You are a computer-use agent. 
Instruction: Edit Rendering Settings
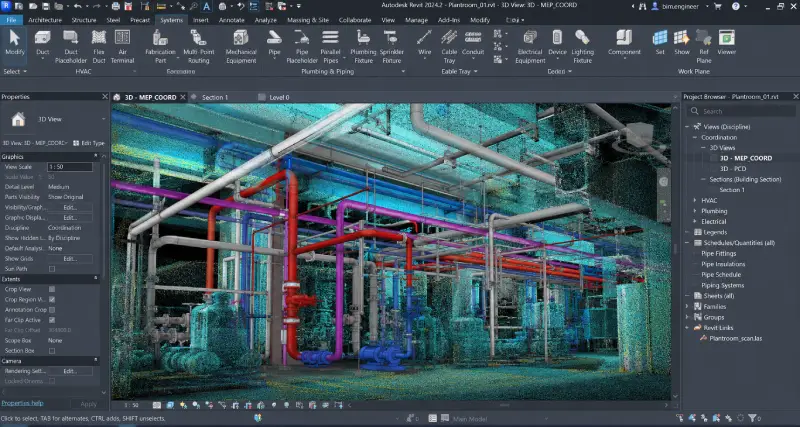(70, 371)
